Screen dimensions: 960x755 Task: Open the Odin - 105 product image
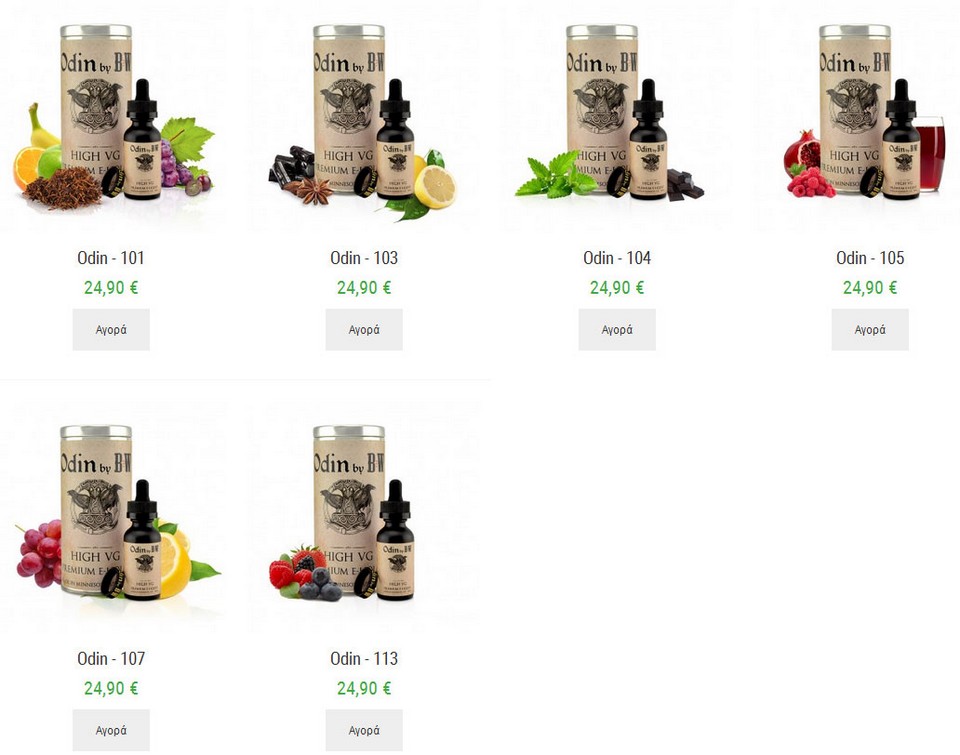pyautogui.click(x=870, y=116)
